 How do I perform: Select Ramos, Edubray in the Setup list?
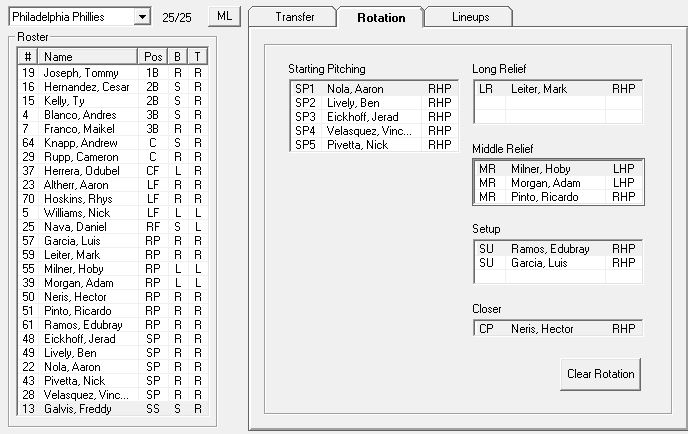pos(558,249)
